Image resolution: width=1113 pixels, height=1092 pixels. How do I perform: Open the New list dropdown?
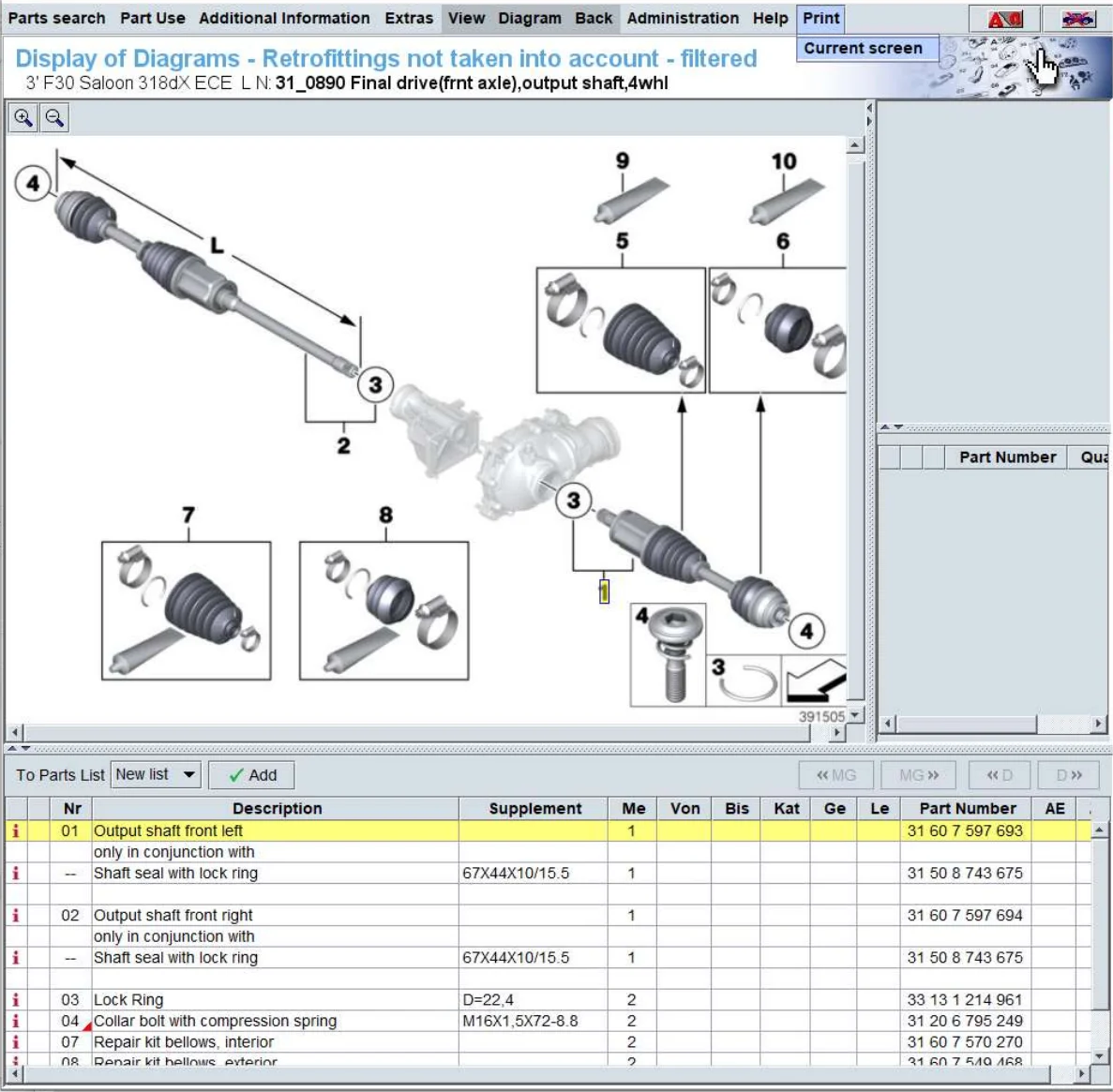[157, 774]
